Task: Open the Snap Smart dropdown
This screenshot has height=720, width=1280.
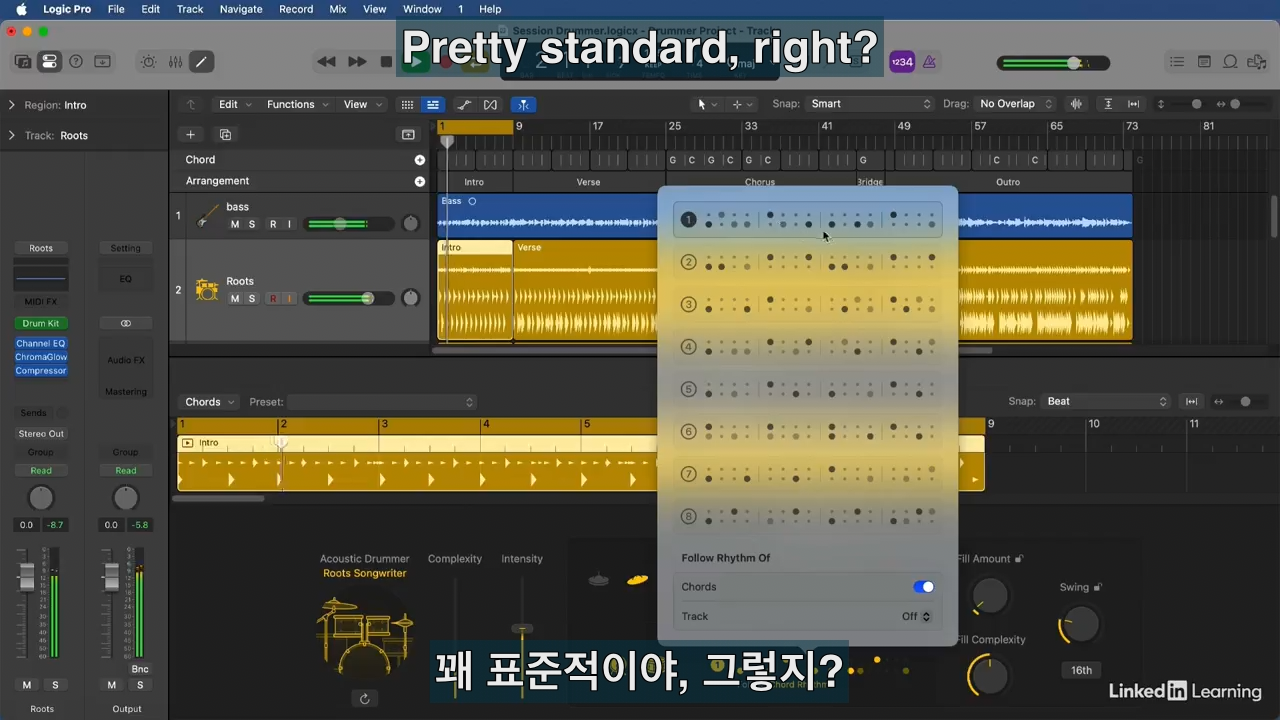Action: 871,104
